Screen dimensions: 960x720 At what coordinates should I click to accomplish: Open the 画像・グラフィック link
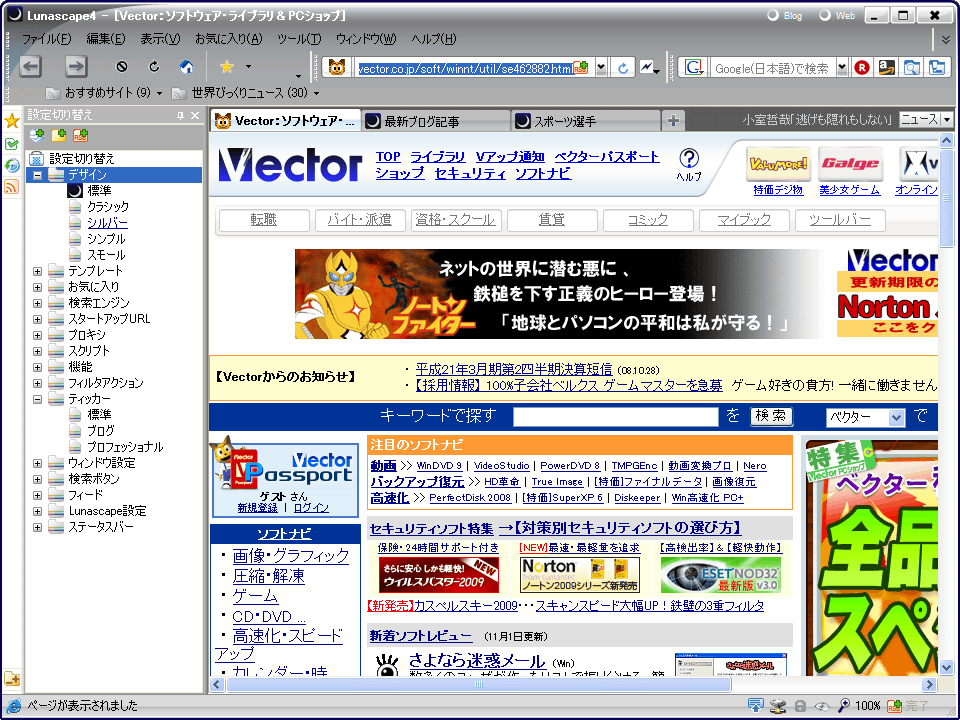(x=291, y=556)
